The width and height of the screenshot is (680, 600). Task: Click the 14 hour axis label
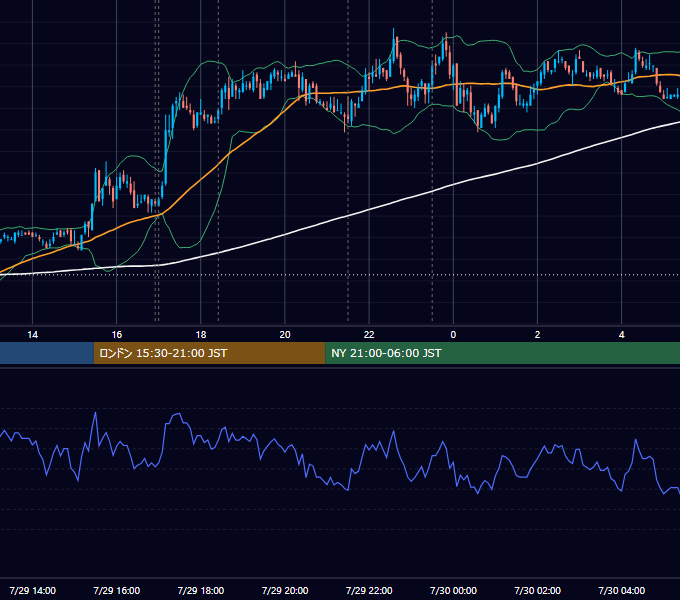[33, 335]
